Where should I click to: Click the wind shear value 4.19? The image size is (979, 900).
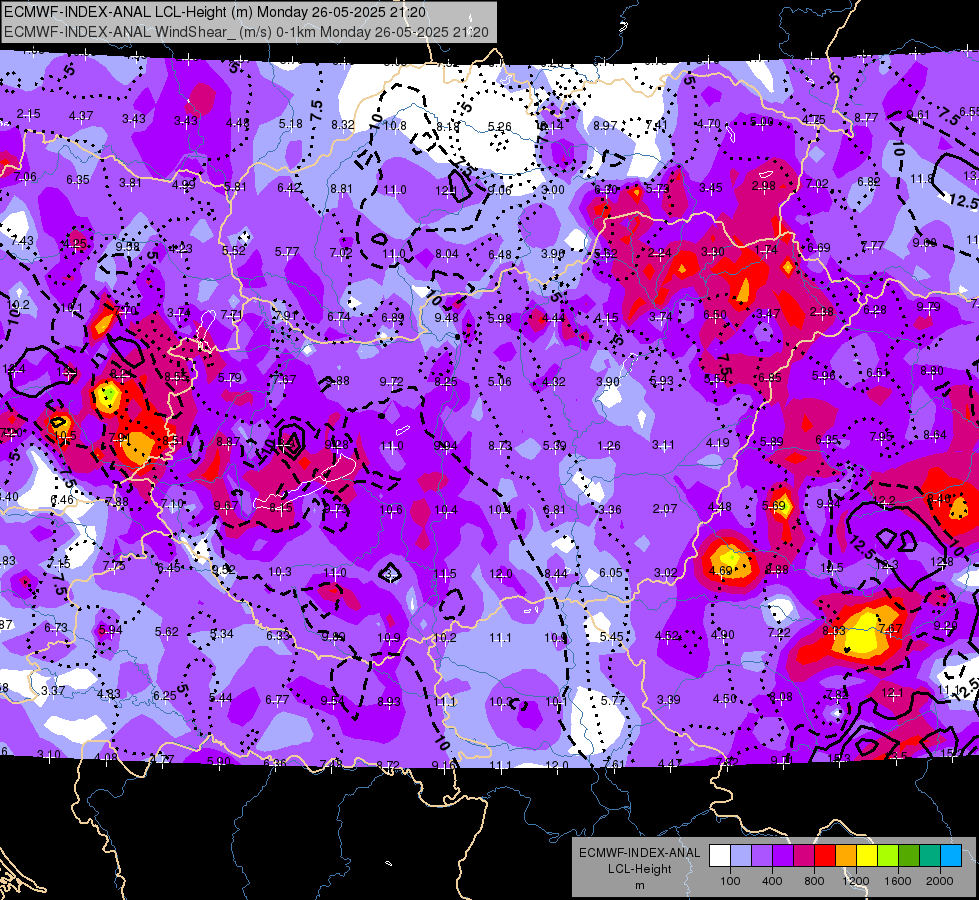point(717,443)
